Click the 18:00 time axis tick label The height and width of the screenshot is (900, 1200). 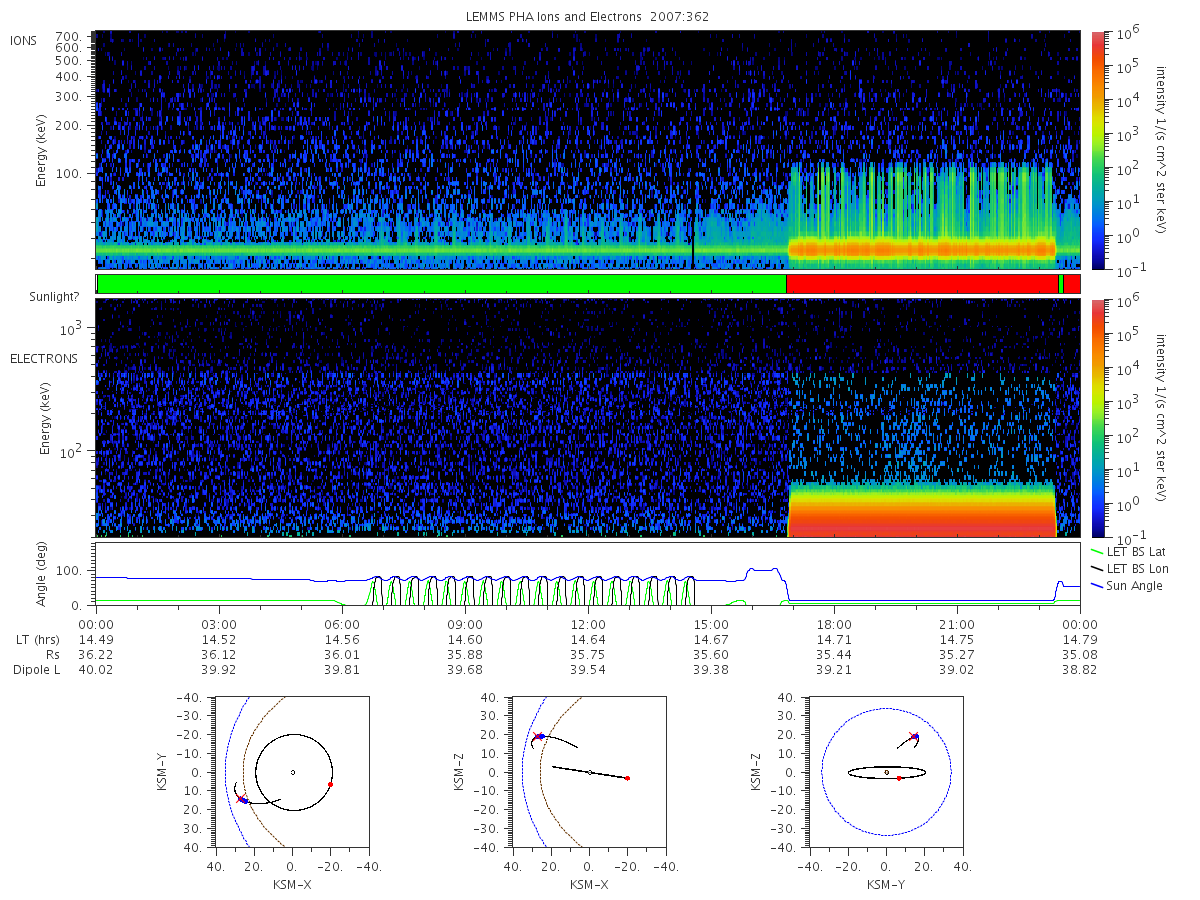(834, 623)
